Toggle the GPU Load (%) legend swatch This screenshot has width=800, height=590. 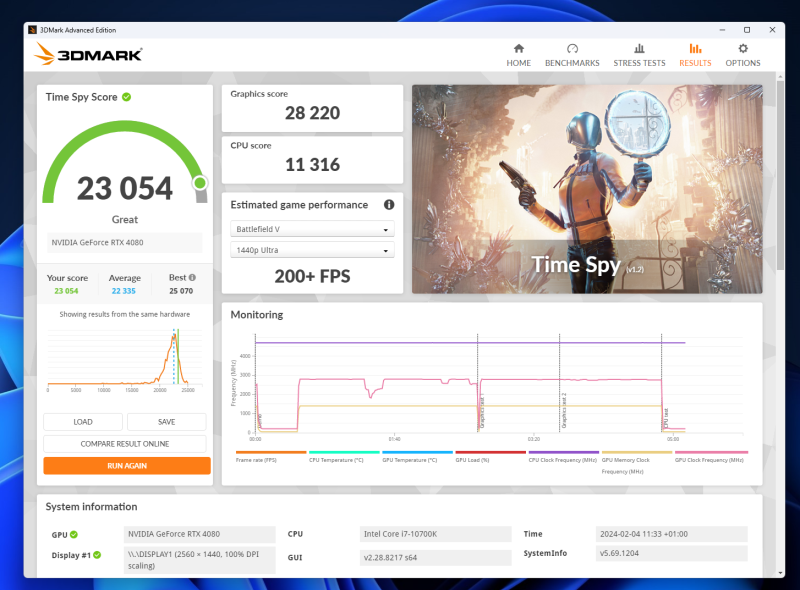click(490, 452)
